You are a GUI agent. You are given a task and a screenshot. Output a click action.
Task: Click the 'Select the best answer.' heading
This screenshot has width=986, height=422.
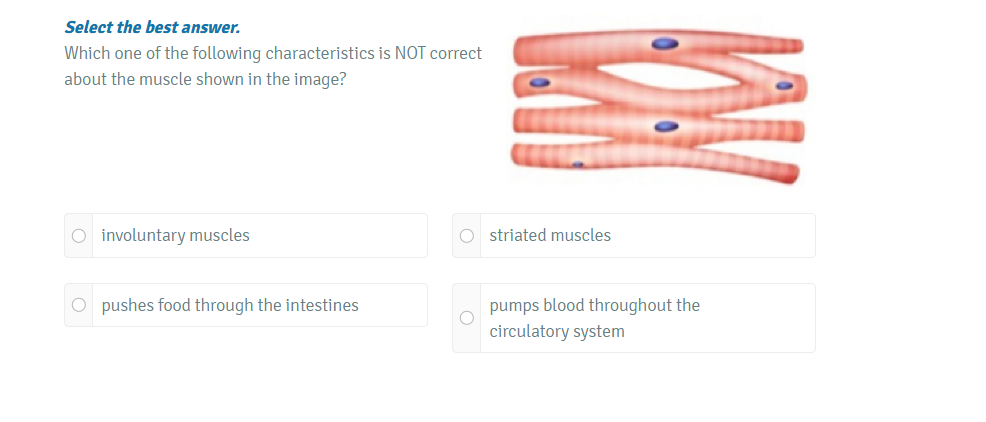152,27
